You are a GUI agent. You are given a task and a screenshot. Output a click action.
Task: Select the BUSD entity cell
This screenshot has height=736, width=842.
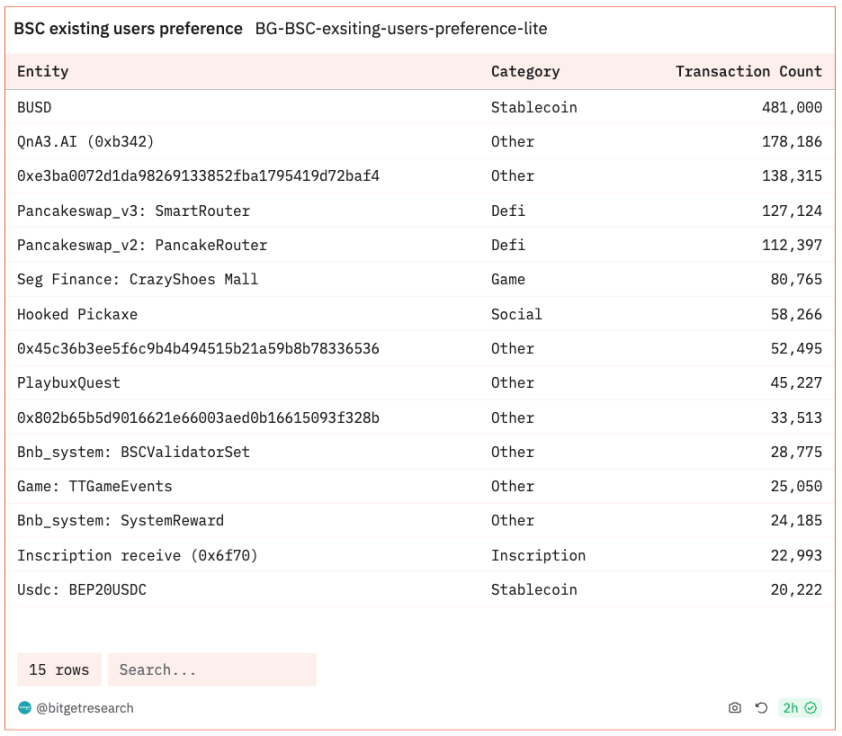tap(35, 107)
